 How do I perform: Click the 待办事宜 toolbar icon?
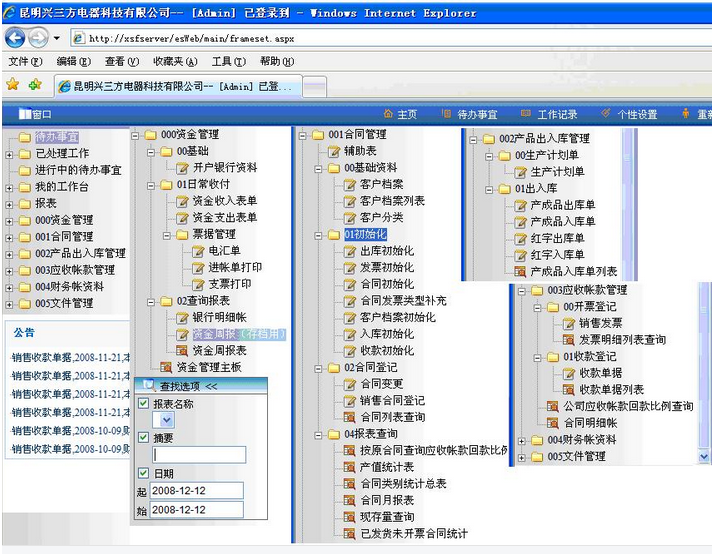click(x=446, y=114)
